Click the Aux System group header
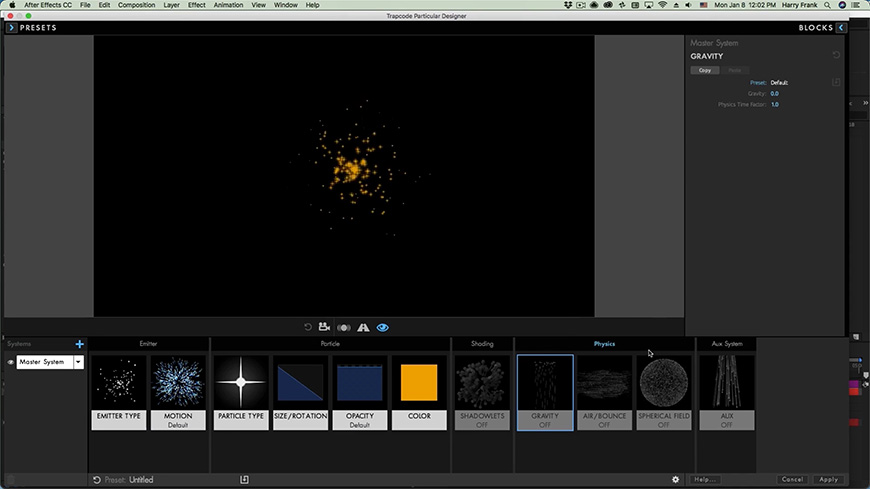Image resolution: width=870 pixels, height=489 pixels. click(727, 344)
